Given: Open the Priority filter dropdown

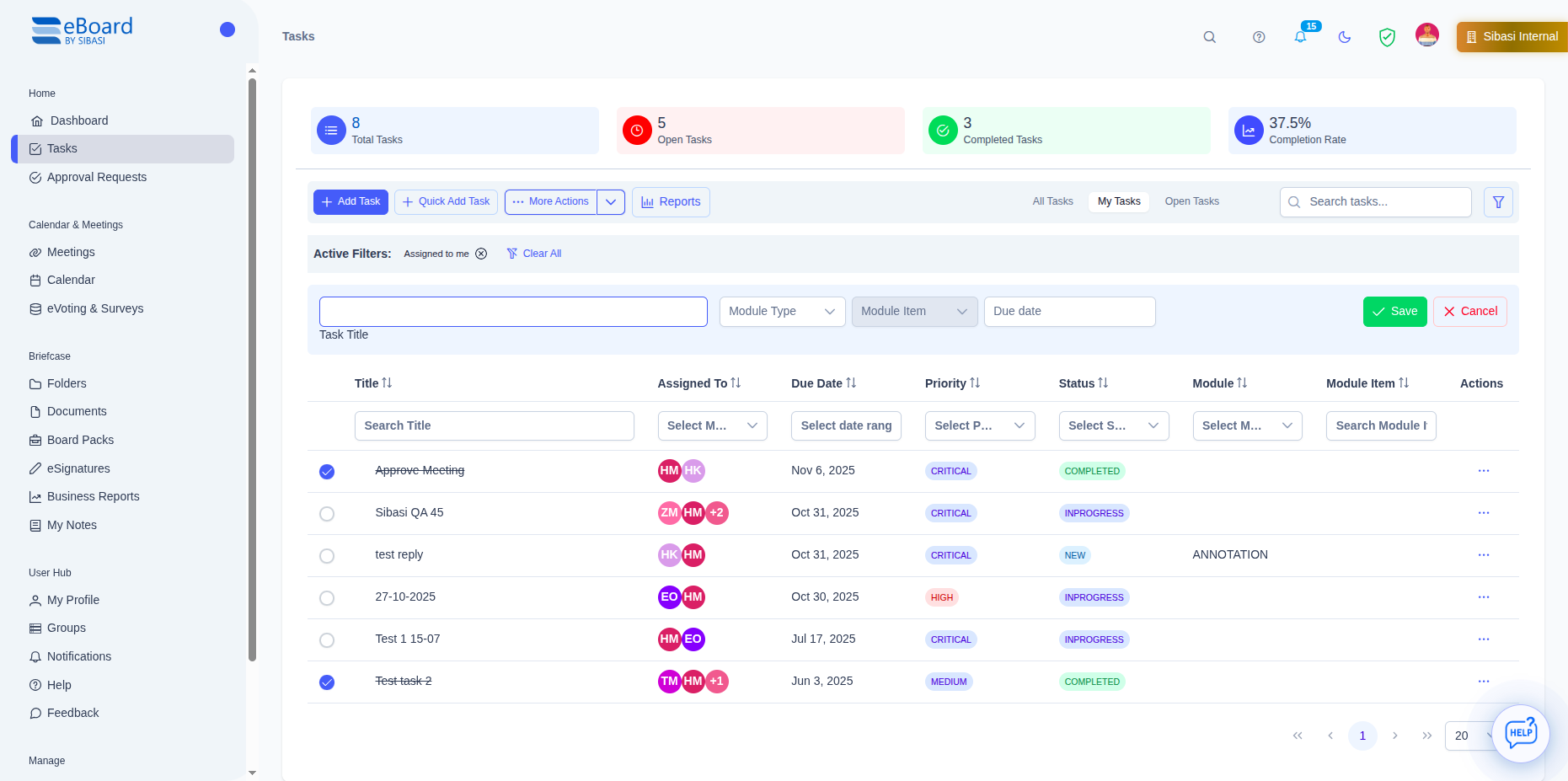Looking at the screenshot, I should pyautogui.click(x=979, y=426).
